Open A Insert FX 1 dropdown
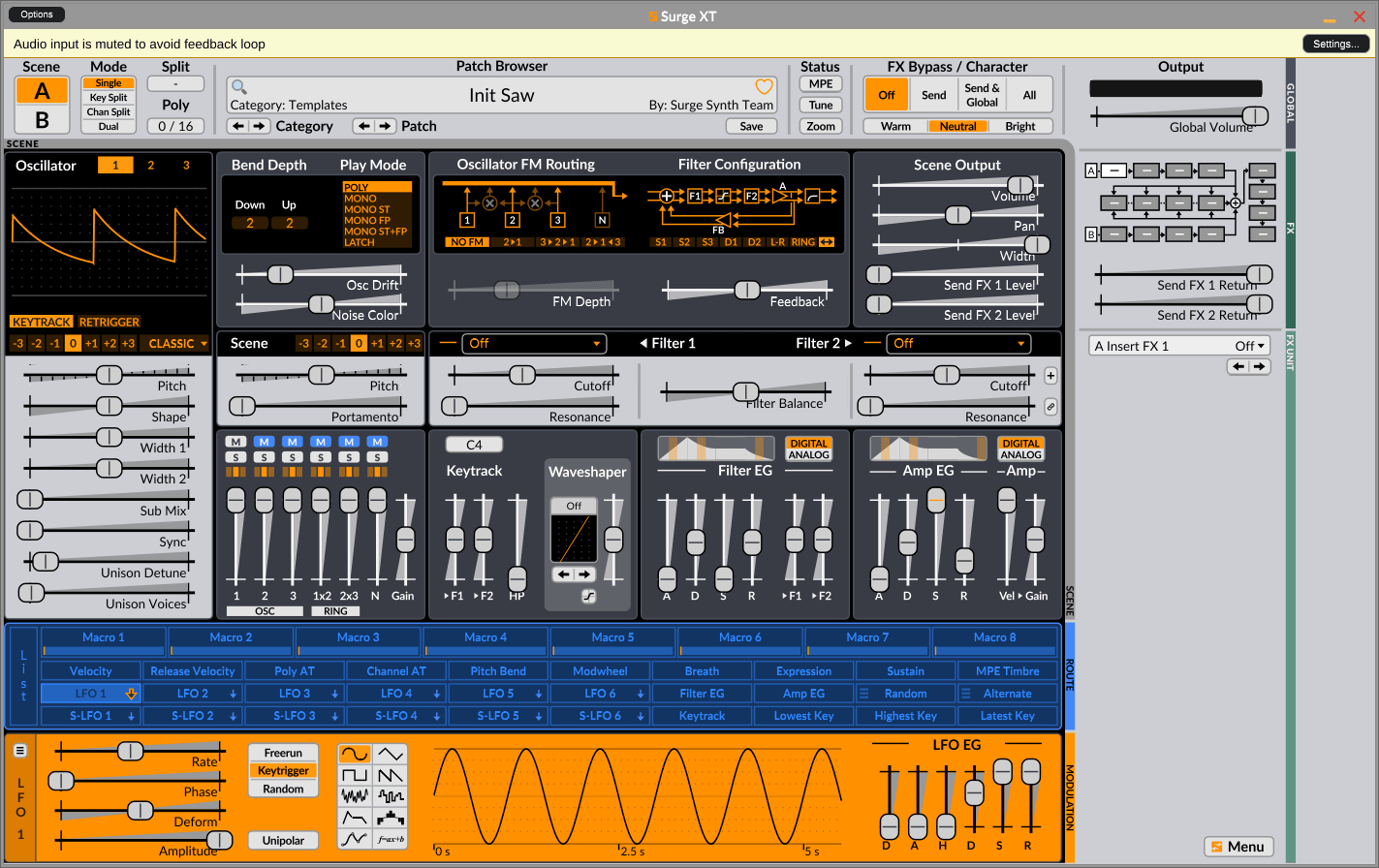 (1179, 346)
